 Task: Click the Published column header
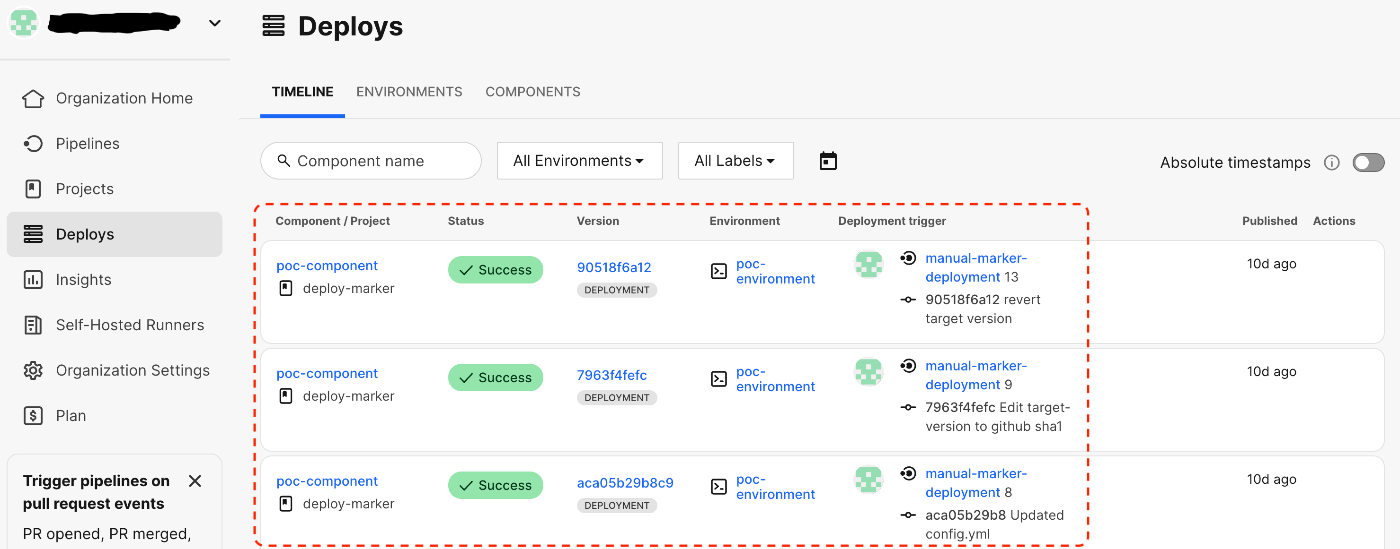[1270, 221]
